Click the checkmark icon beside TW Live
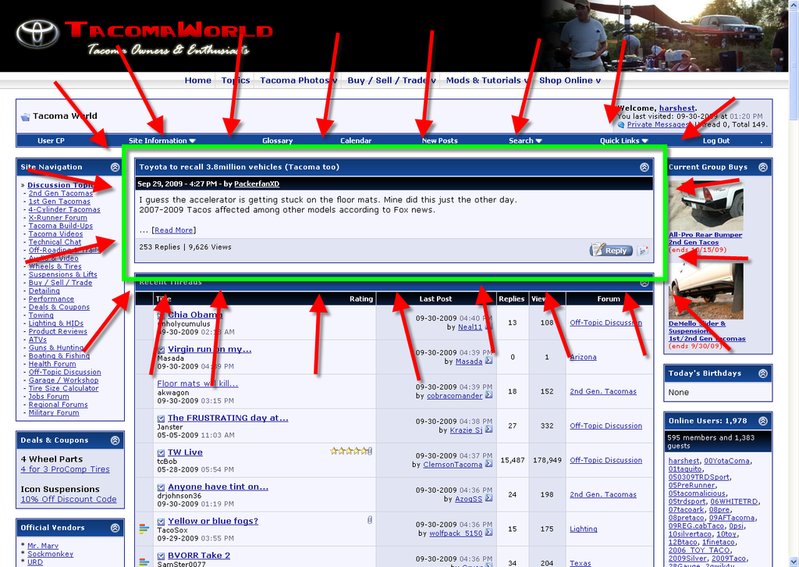Screen dimensions: 799x567 click(161, 453)
